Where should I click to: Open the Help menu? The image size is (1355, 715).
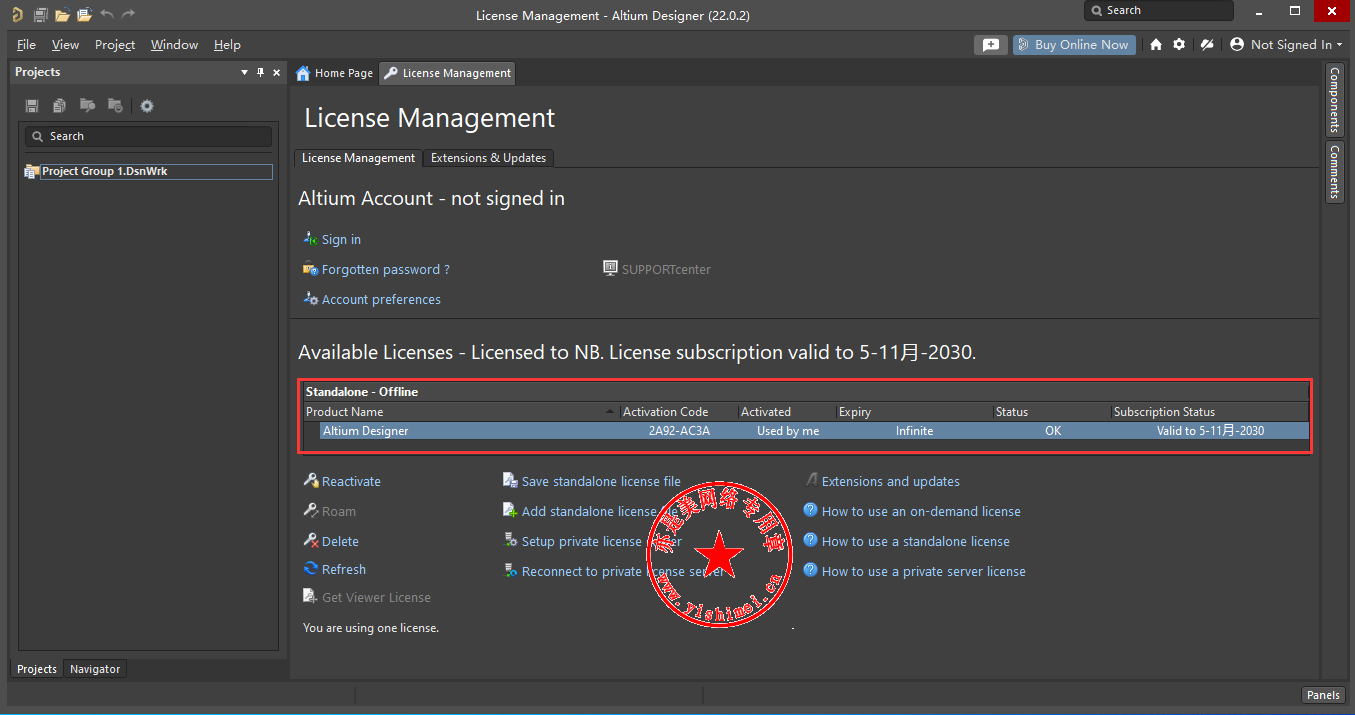click(x=227, y=45)
